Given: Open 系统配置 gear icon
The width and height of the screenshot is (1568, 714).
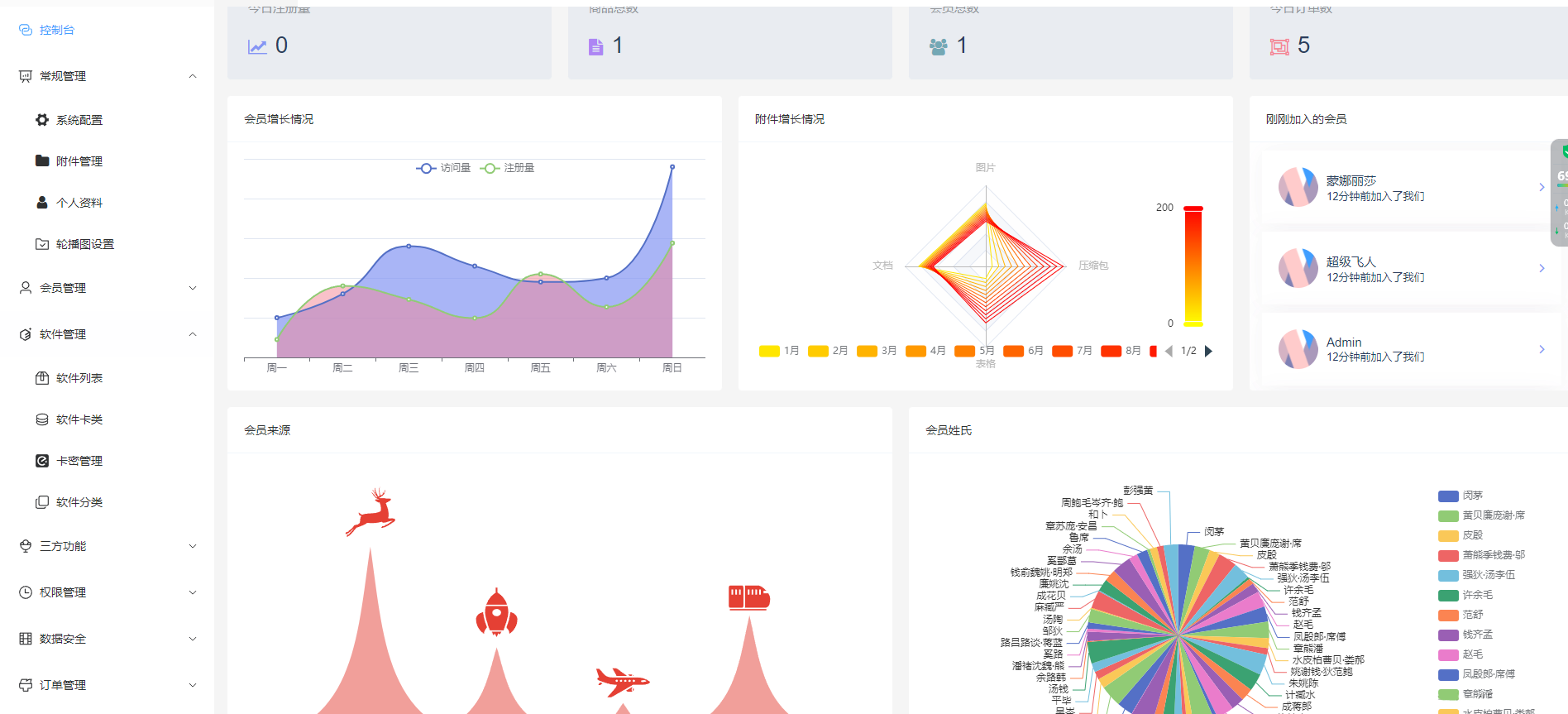Looking at the screenshot, I should pos(42,120).
